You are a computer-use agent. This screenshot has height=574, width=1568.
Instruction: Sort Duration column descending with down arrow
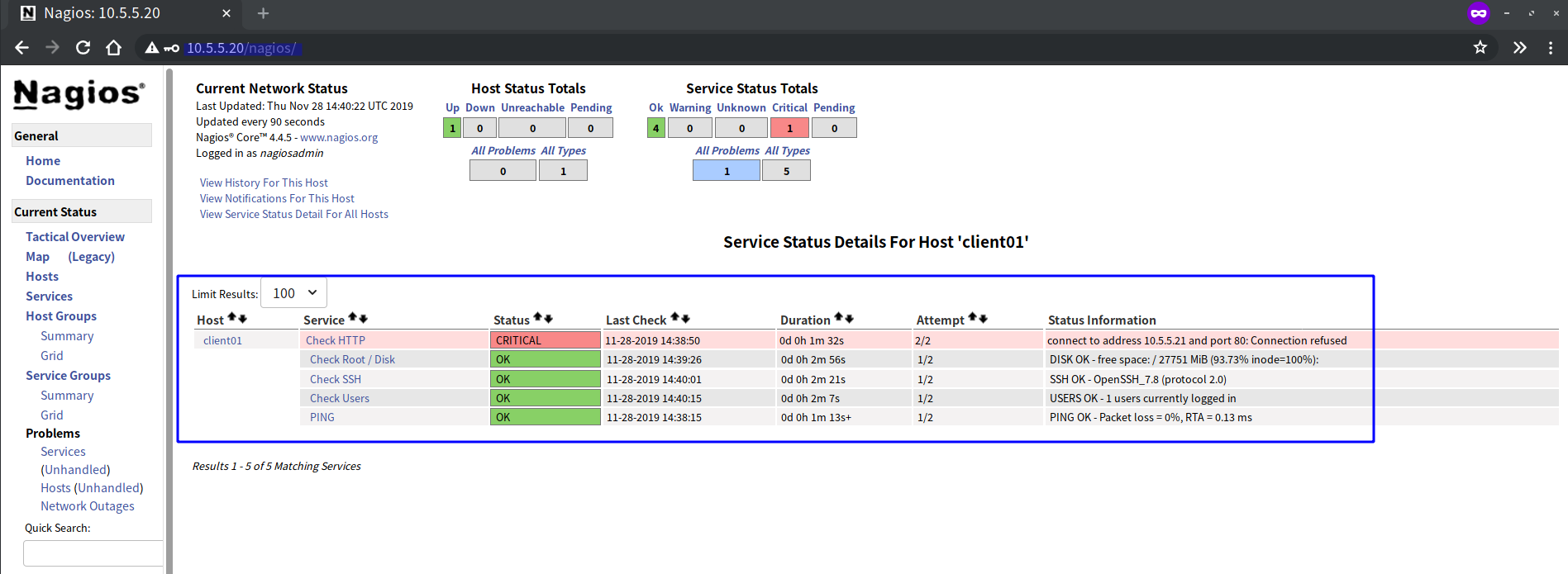[x=849, y=319]
